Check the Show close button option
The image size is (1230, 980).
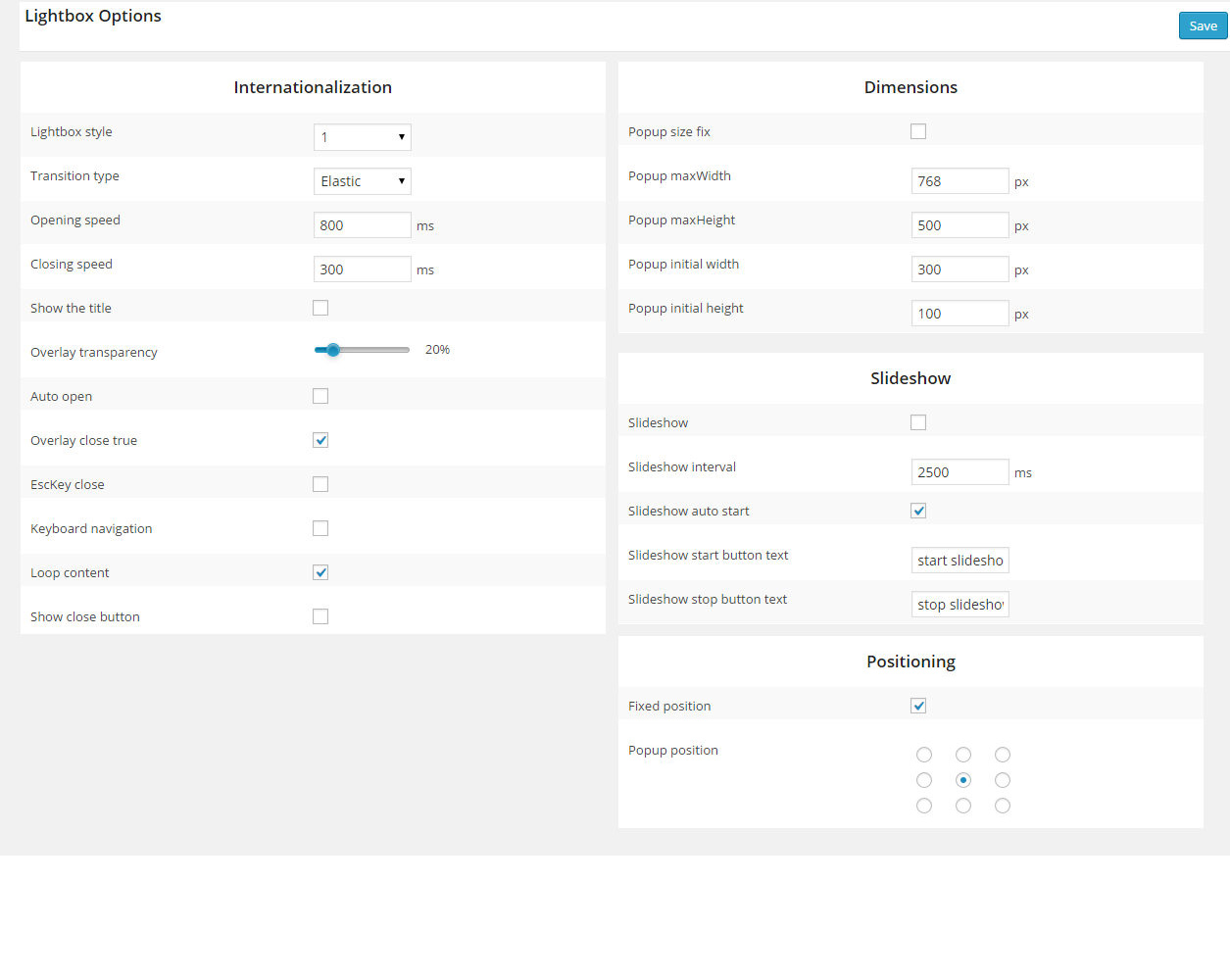pos(320,616)
